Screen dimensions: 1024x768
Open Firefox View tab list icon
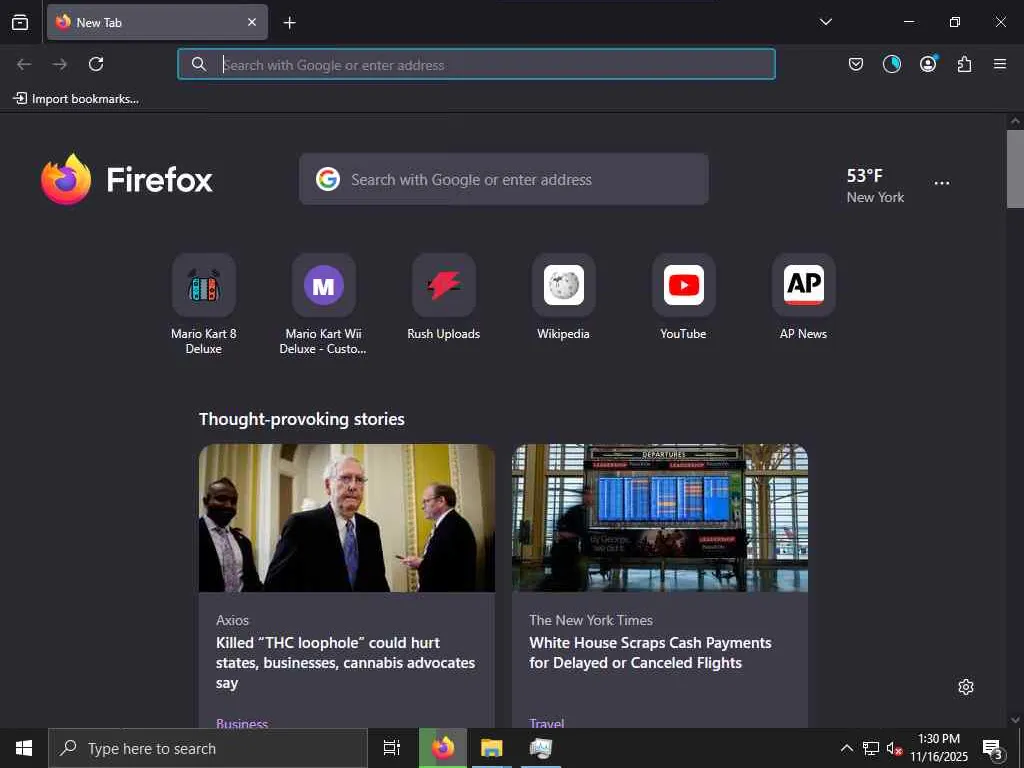point(20,22)
